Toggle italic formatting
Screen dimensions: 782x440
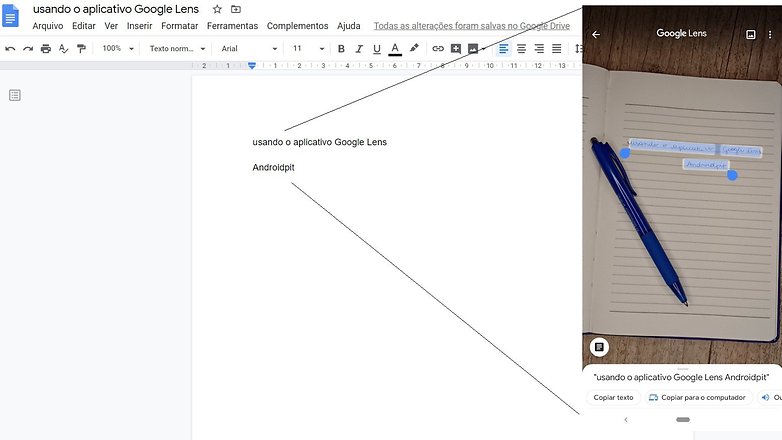(x=359, y=48)
